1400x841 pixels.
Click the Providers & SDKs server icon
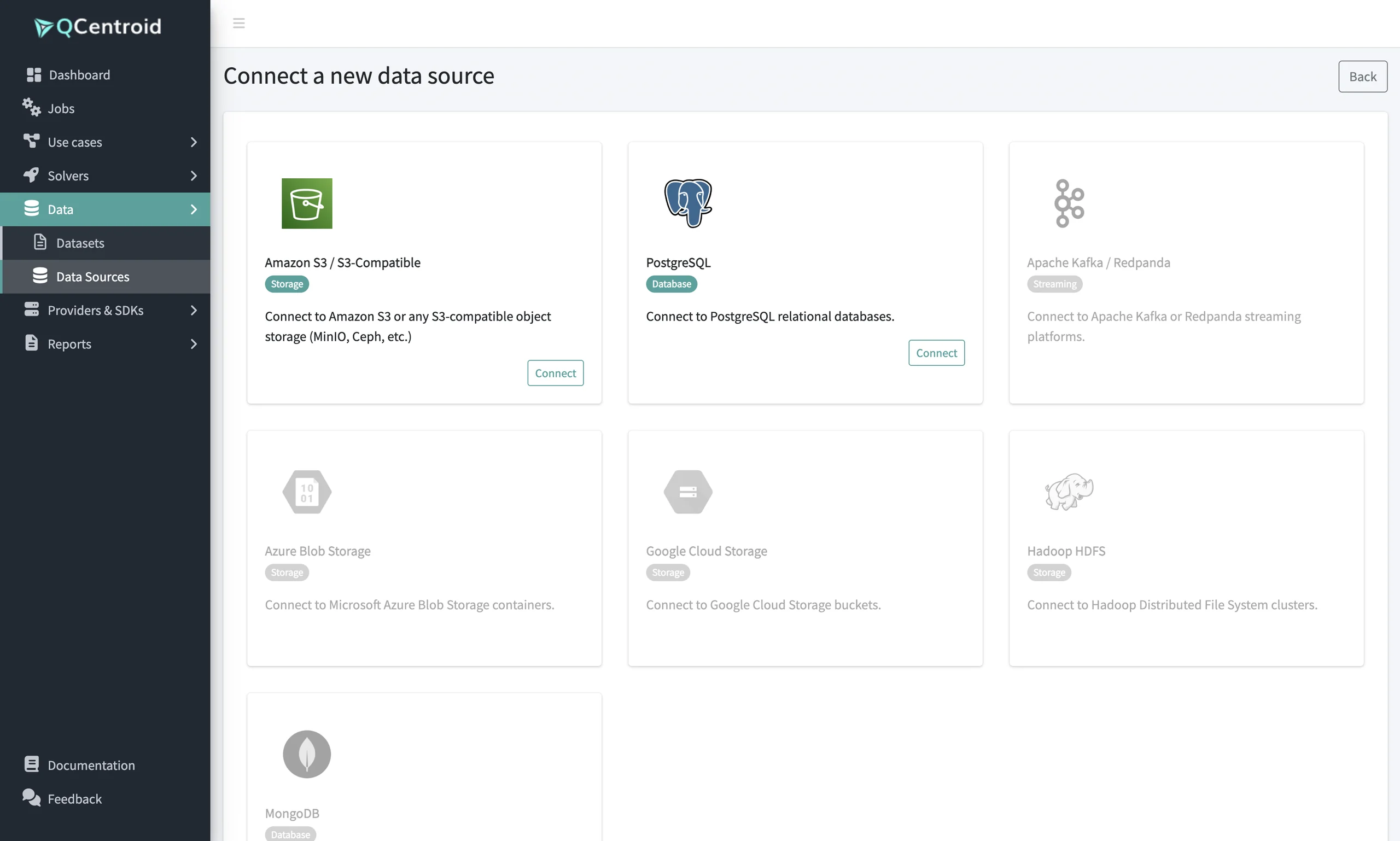coord(32,309)
